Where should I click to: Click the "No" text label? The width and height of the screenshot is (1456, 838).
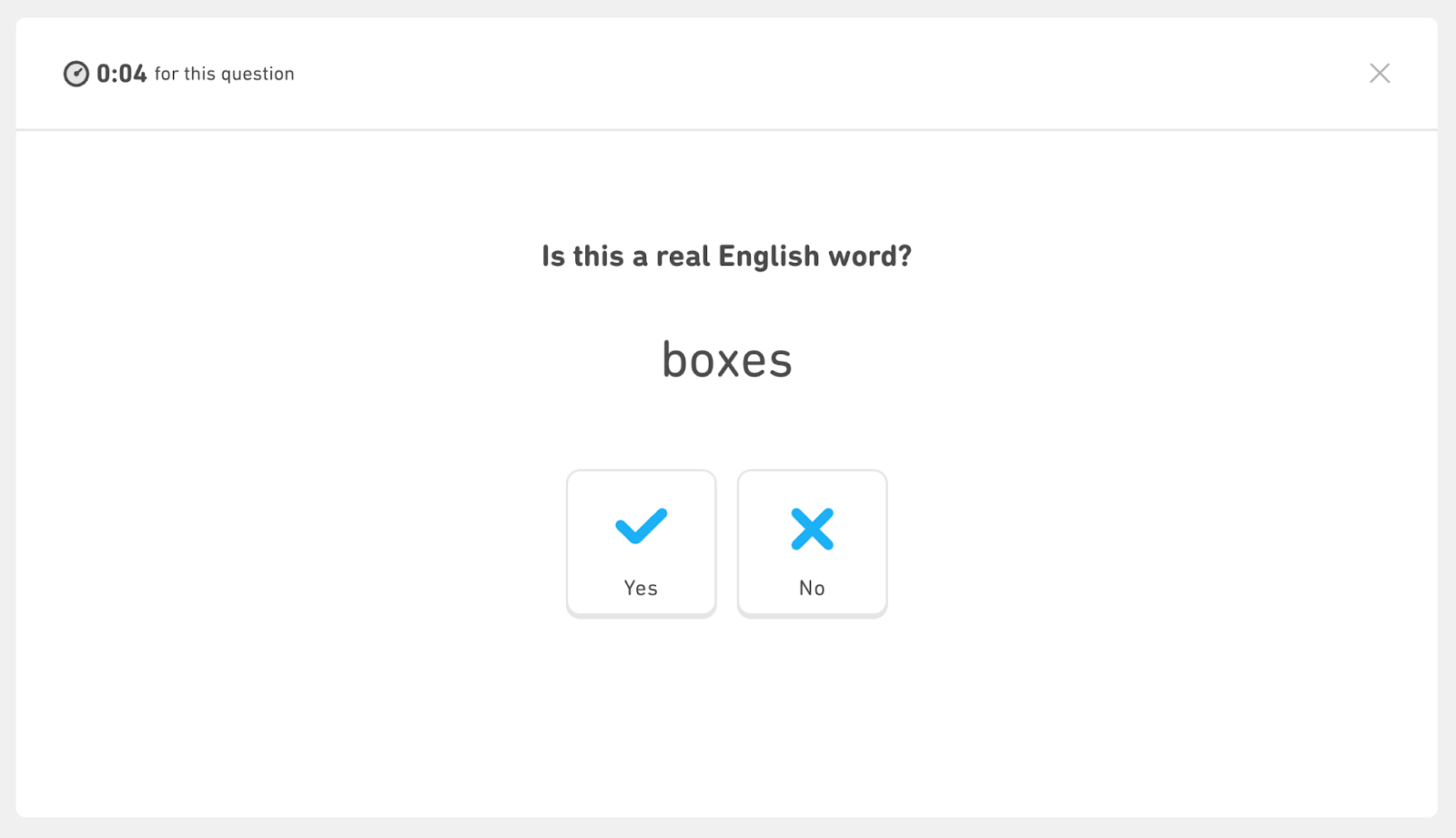(x=812, y=588)
